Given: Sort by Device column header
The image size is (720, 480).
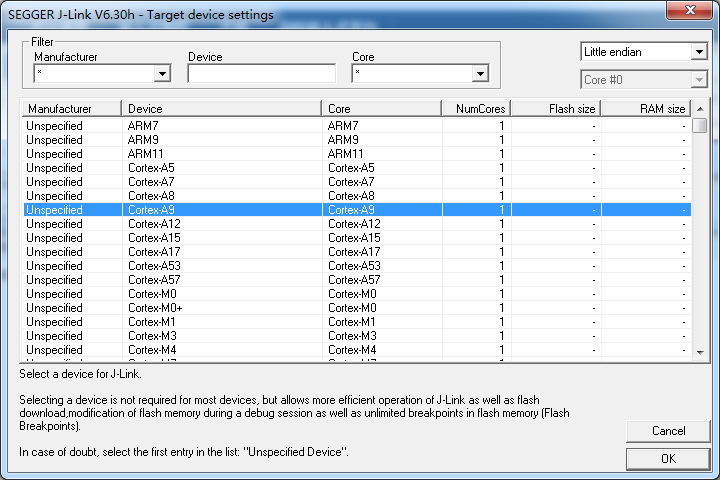Looking at the screenshot, I should point(221,109).
